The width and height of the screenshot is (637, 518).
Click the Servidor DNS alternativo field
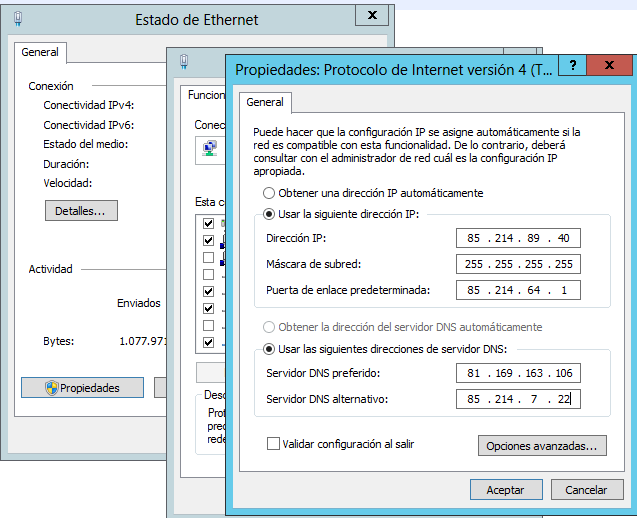[x=518, y=399]
